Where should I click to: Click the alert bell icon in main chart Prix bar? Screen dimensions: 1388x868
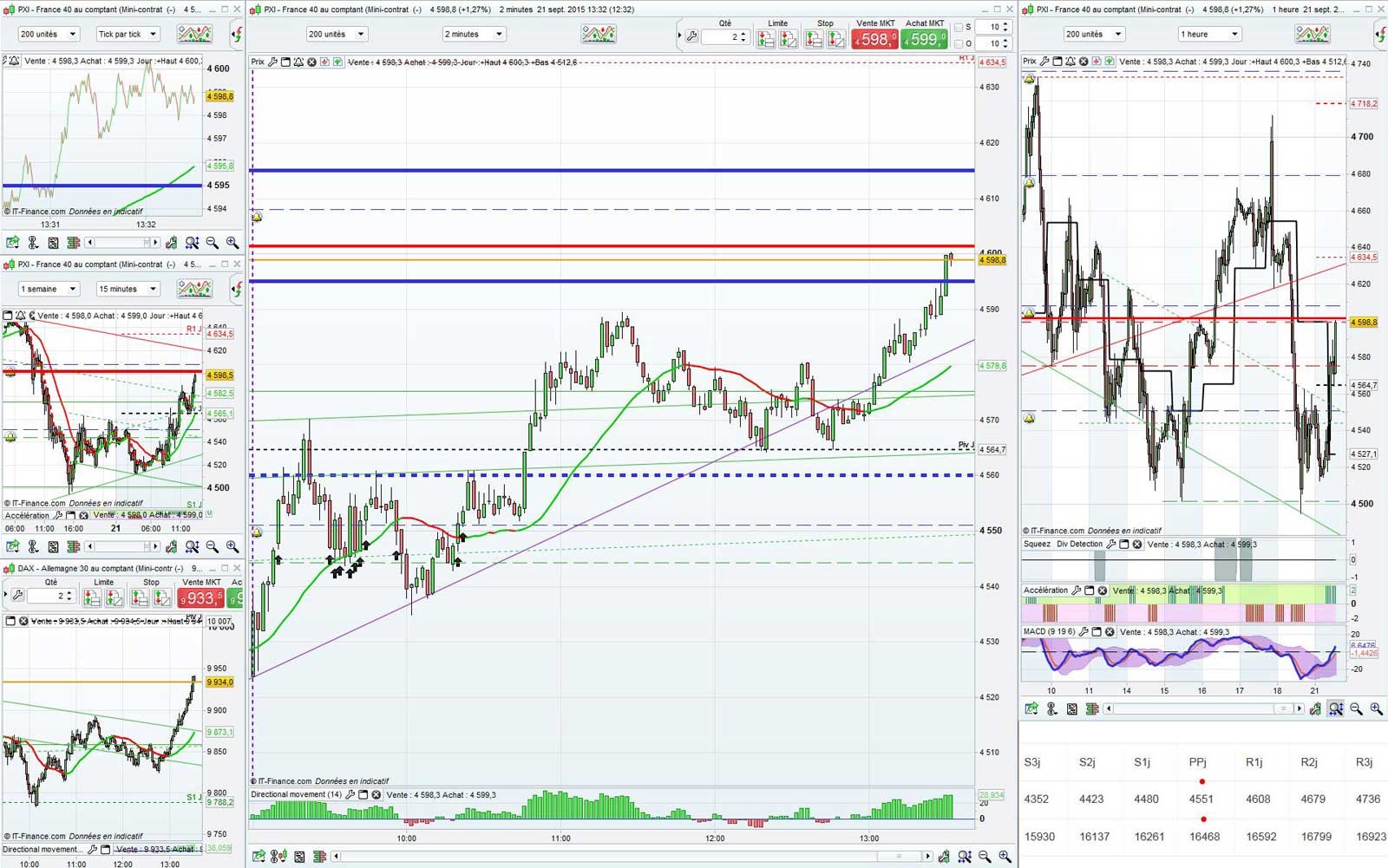pyautogui.click(x=298, y=62)
